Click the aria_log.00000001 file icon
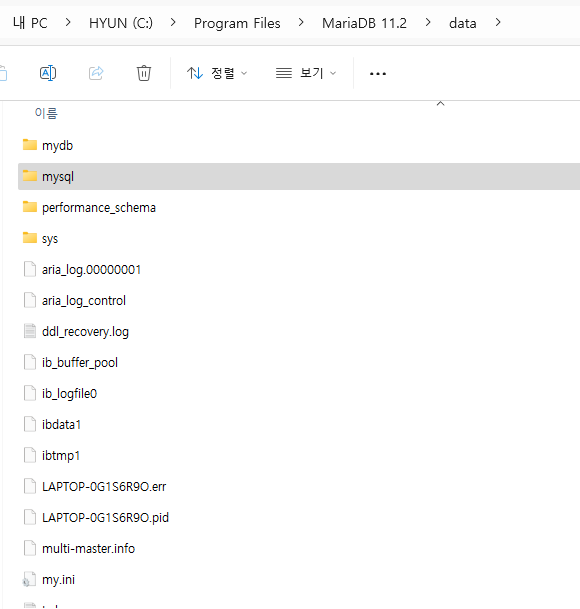 30,269
